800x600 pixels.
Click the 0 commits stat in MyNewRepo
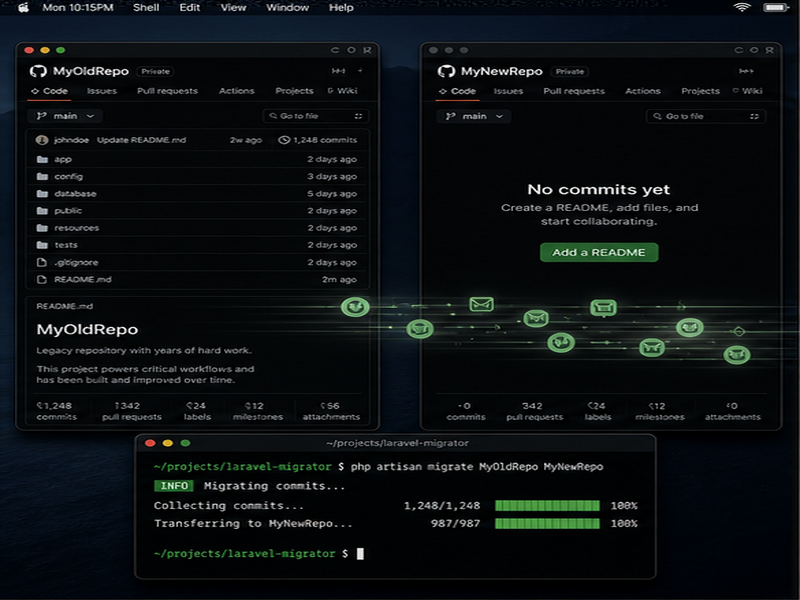tap(466, 411)
